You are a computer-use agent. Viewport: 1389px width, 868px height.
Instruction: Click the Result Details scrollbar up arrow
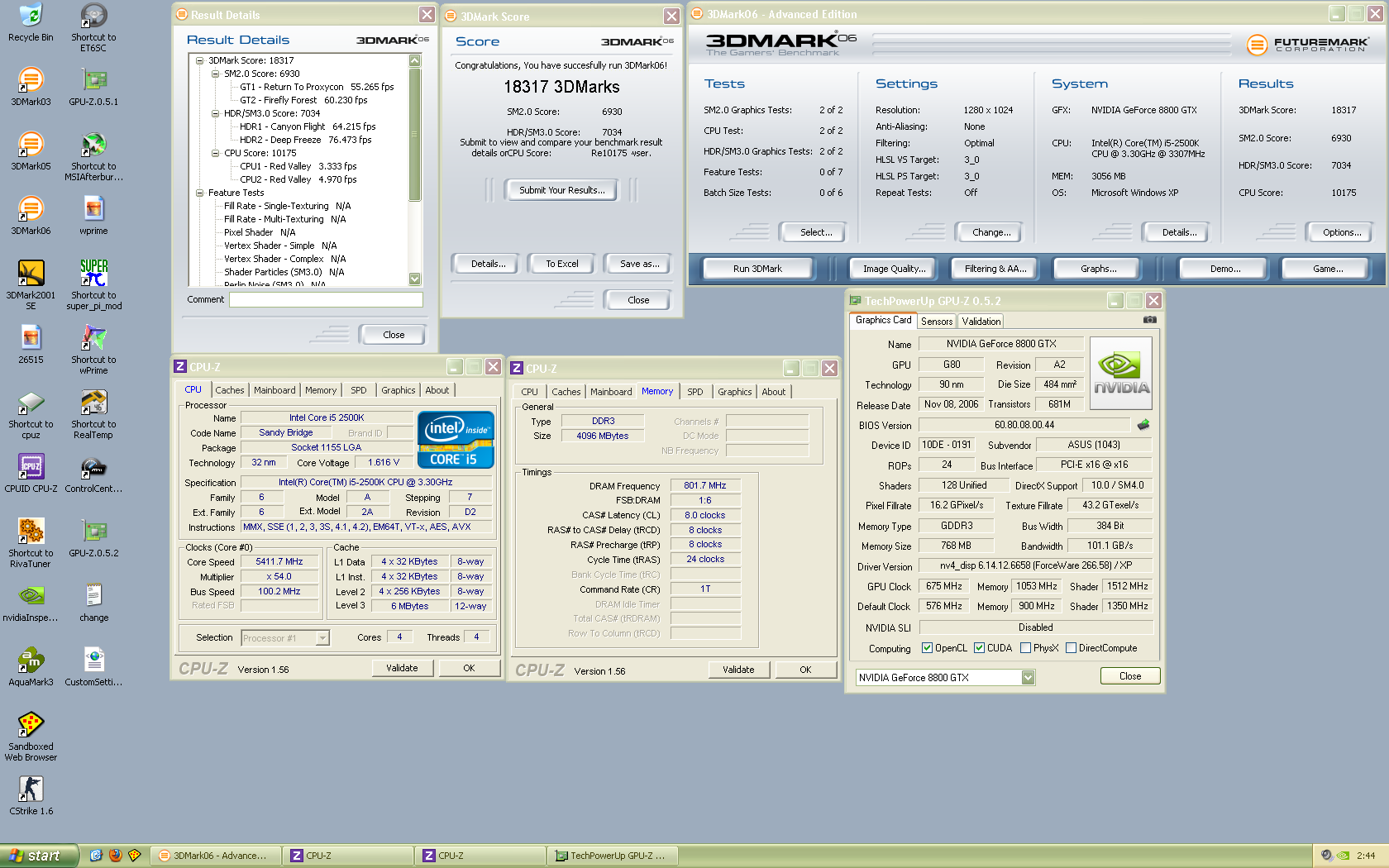coord(415,60)
